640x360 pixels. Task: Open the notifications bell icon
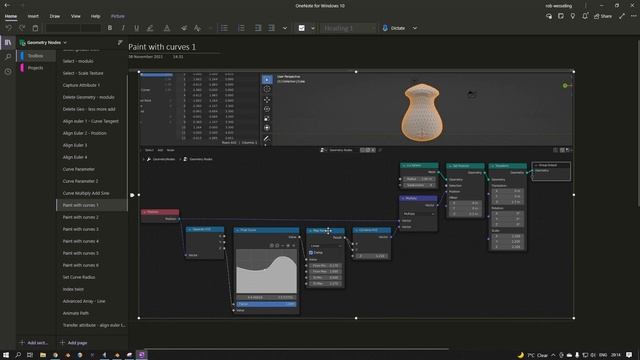(x=585, y=16)
